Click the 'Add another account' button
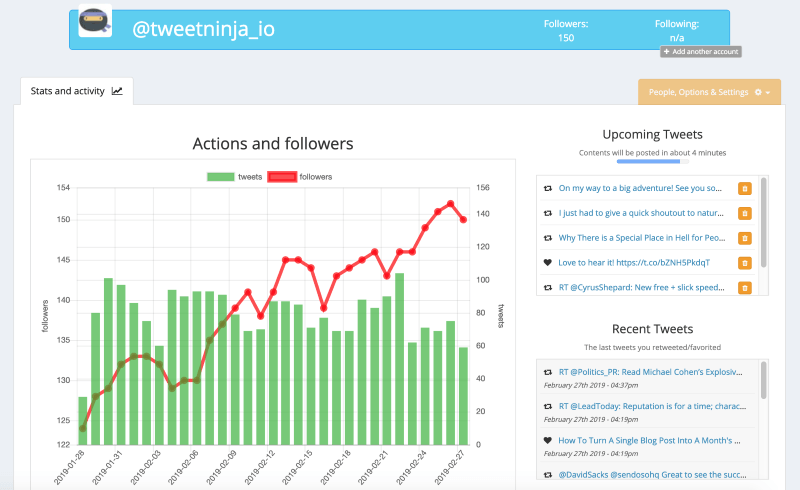800x490 pixels. click(x=699, y=51)
